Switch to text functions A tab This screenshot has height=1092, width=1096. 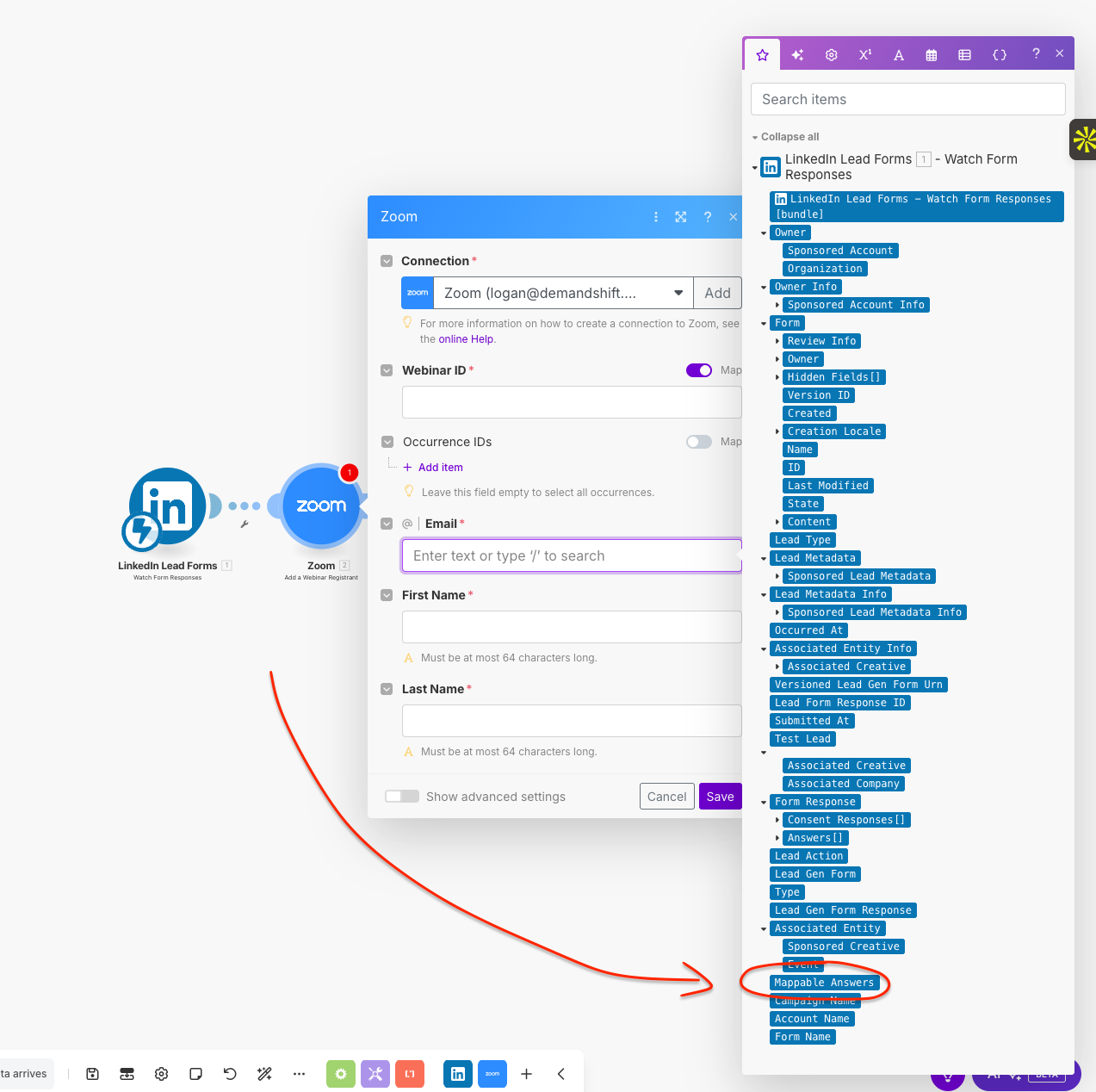click(x=898, y=55)
